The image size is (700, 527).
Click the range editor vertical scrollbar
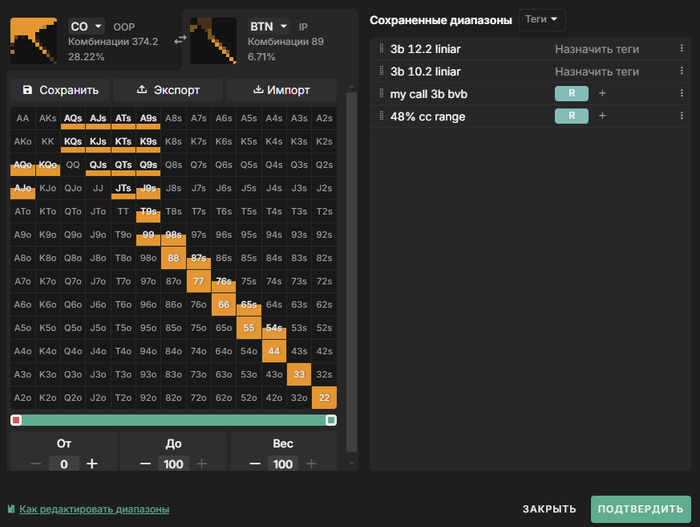351,272
